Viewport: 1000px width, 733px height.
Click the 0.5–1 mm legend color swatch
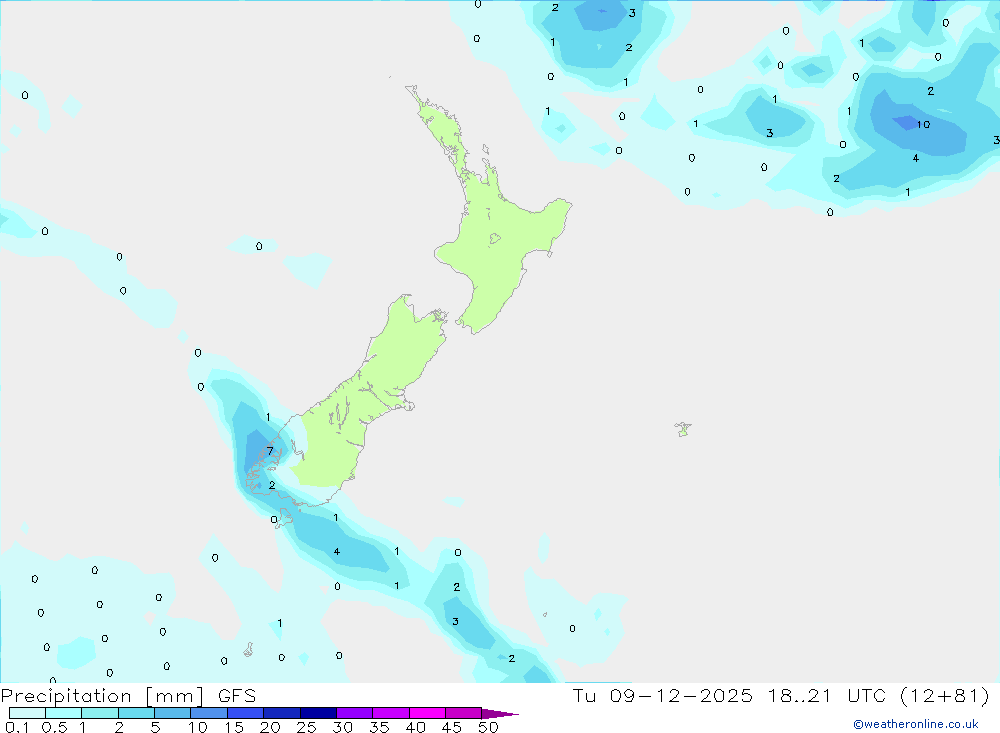click(63, 713)
